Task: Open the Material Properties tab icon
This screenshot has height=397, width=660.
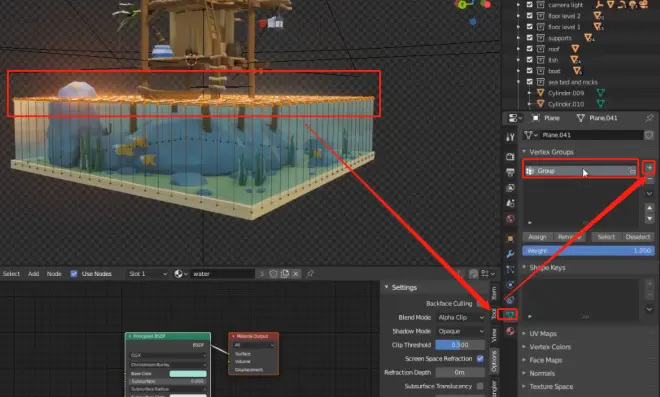Action: [510, 331]
